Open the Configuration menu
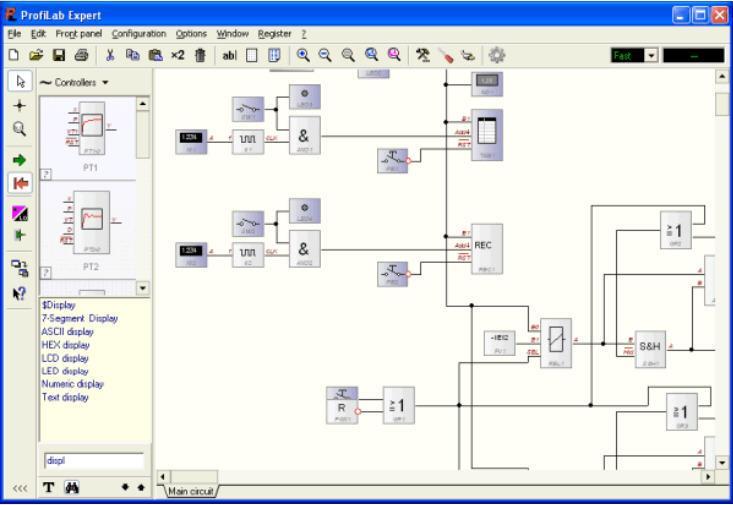733x505 pixels. click(139, 34)
